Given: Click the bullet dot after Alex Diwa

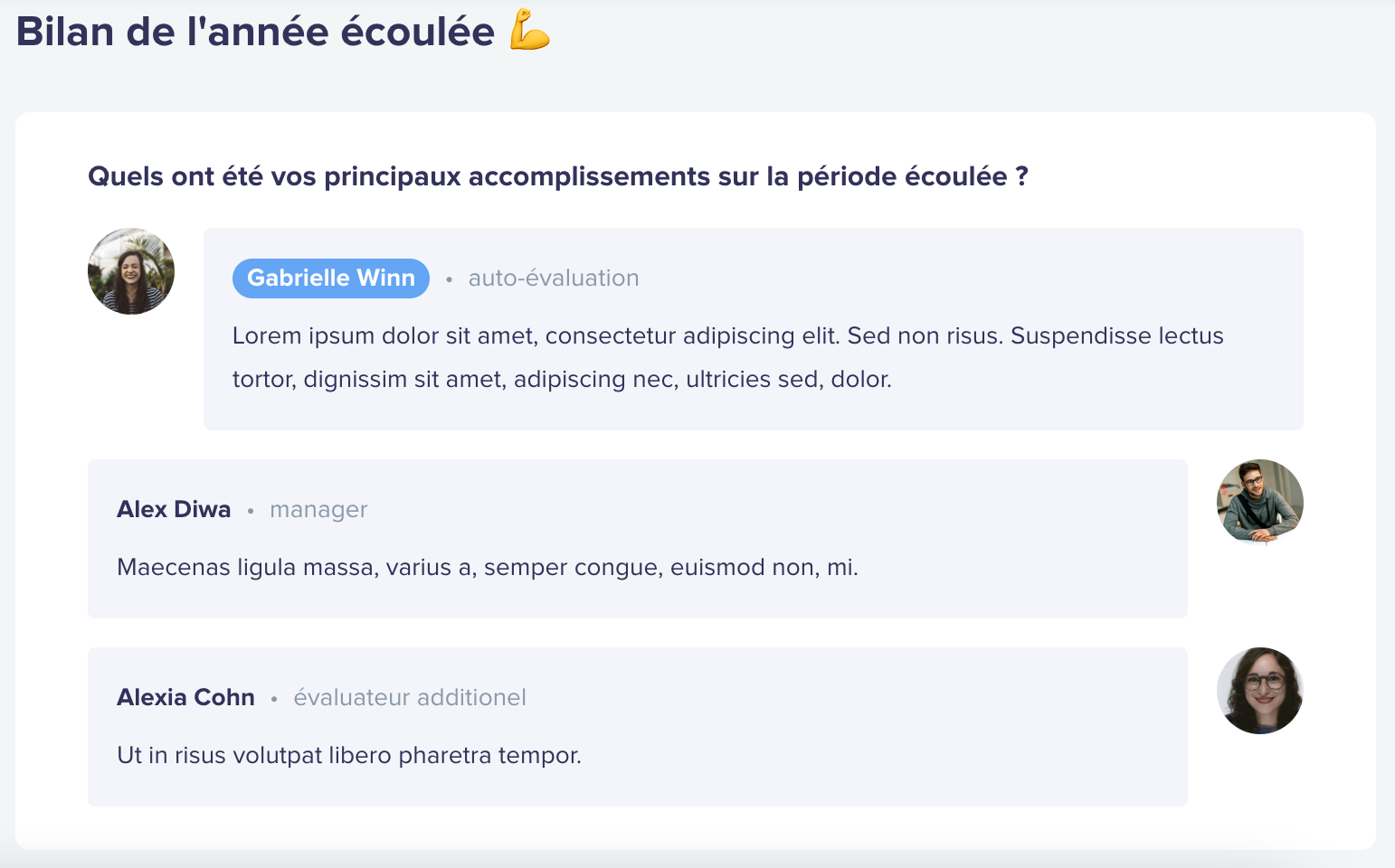Looking at the screenshot, I should [251, 511].
